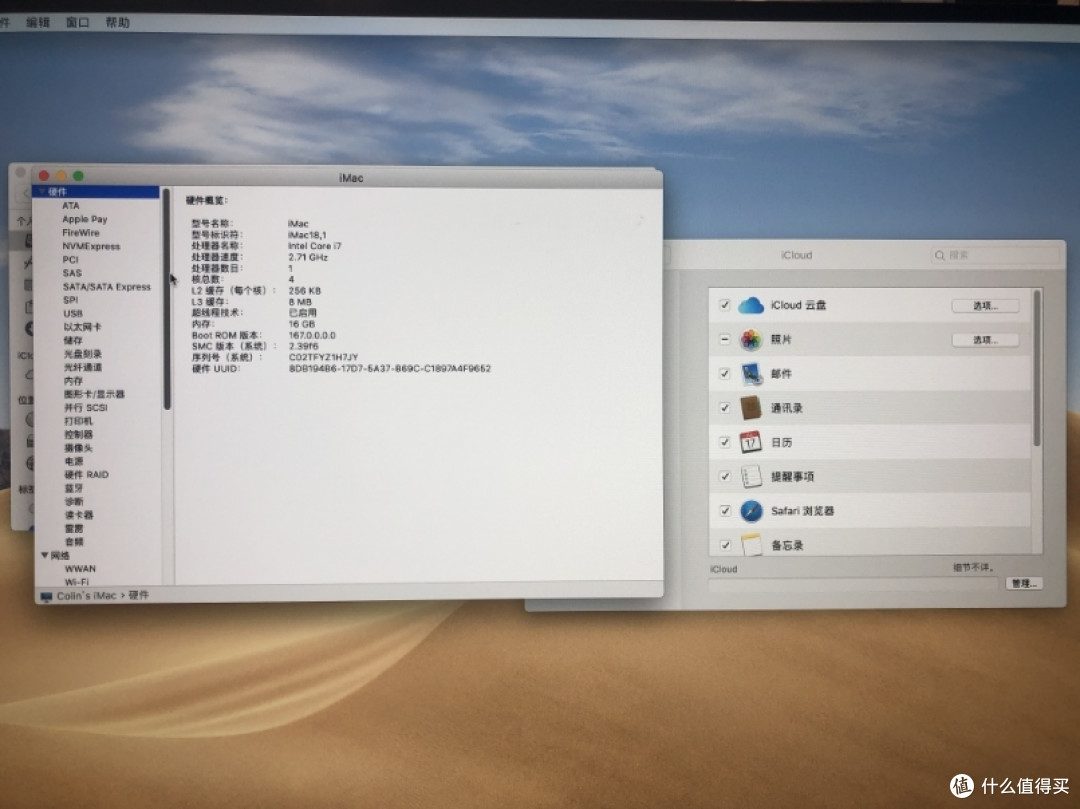Collapse the 硬件 tree section
The width and height of the screenshot is (1080, 809).
[42, 191]
